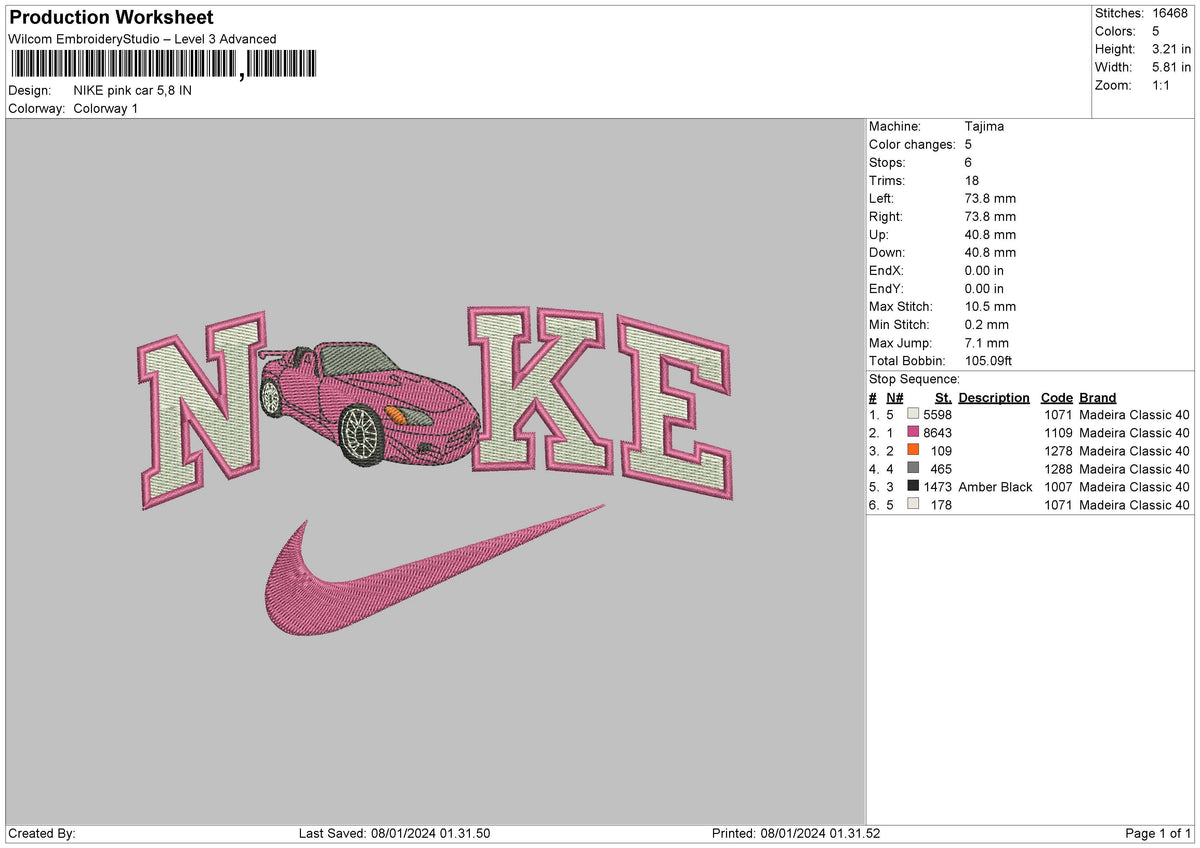1200x848 pixels.
Task: Click the Height value 3.21 in
Action: pyautogui.click(x=1171, y=49)
